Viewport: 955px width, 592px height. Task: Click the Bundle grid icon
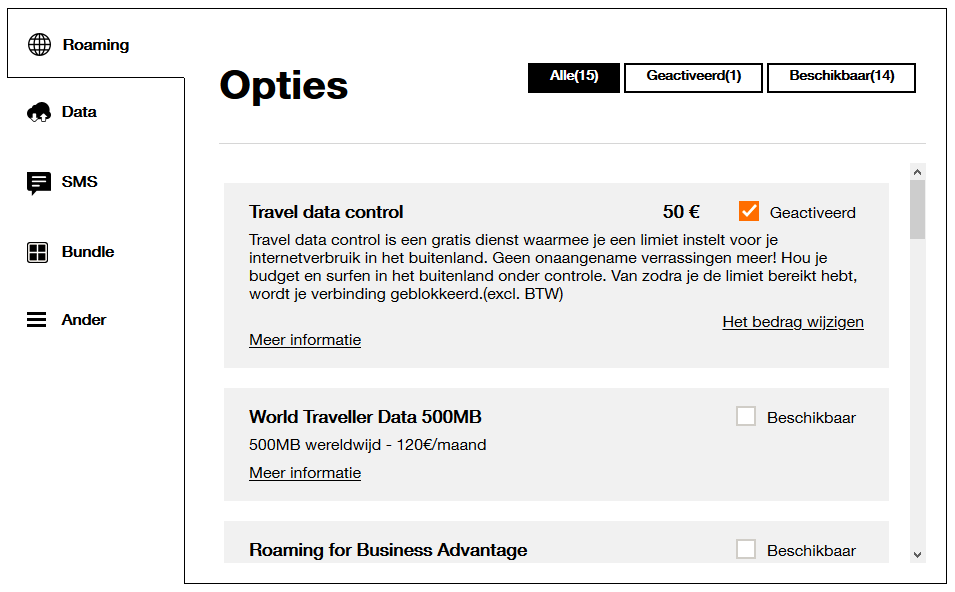(x=38, y=252)
